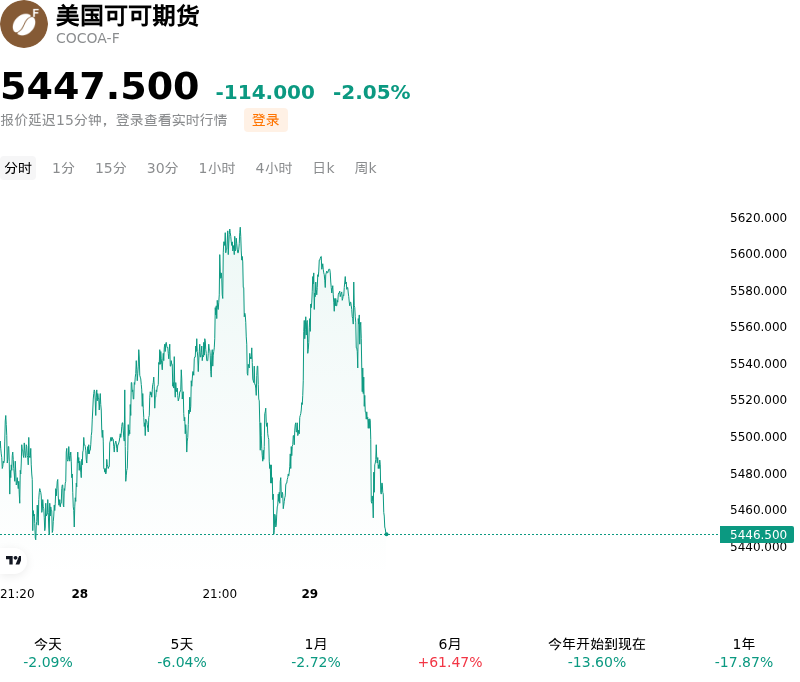
Task: Show the 周k weekly candlestick view
Action: click(365, 168)
